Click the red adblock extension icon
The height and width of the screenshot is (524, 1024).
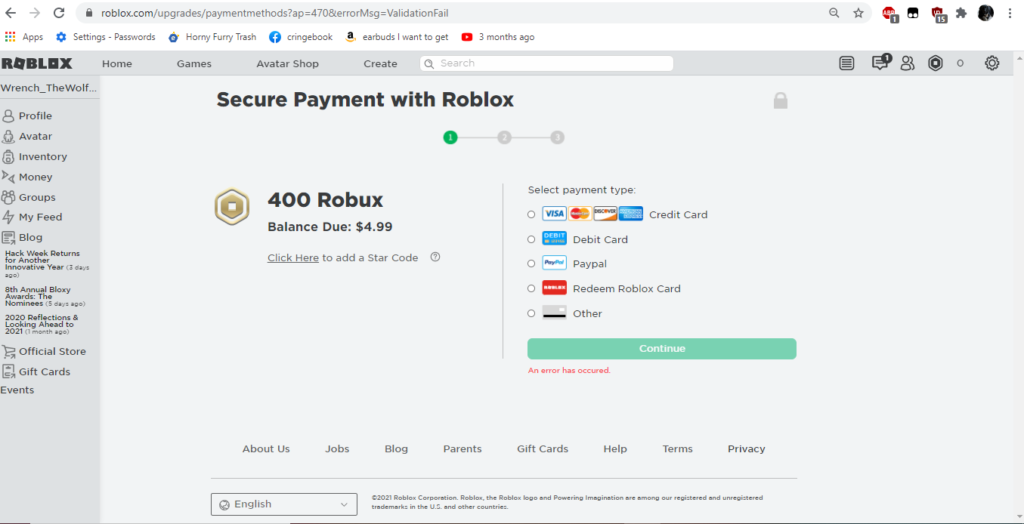point(889,14)
